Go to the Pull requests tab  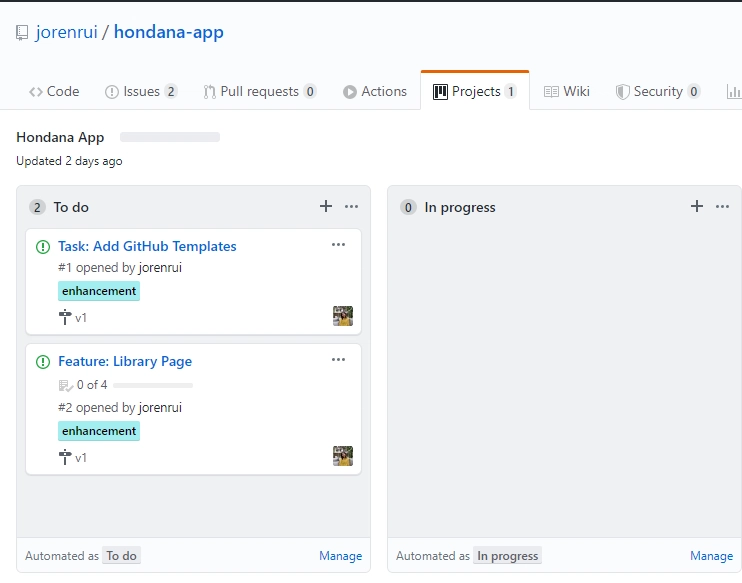(259, 91)
